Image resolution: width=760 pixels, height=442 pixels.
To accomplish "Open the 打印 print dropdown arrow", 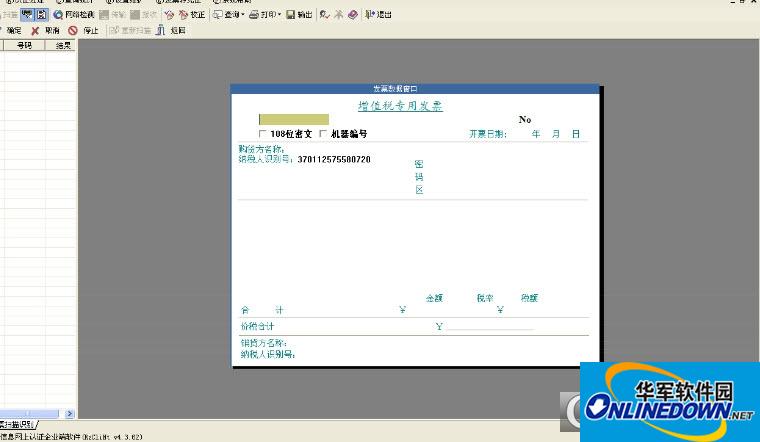I will (279, 15).
